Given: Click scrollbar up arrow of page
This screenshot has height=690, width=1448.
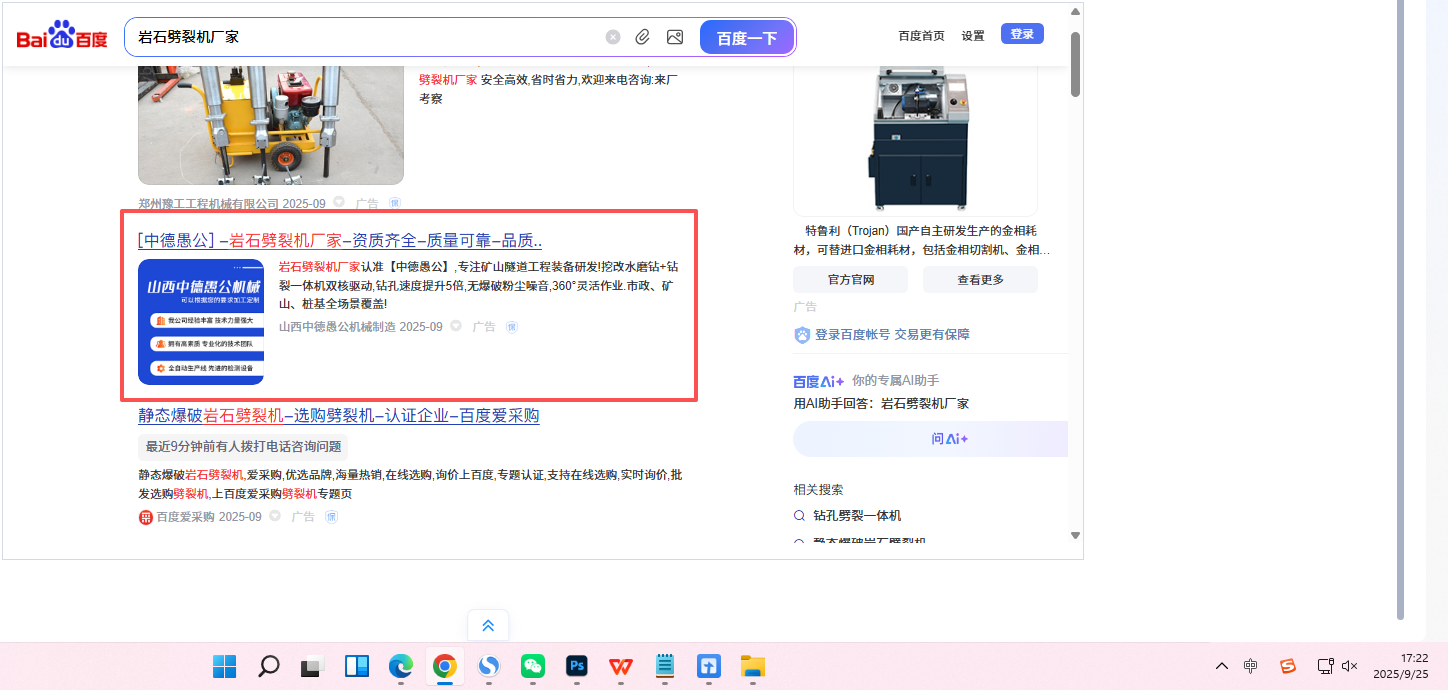Looking at the screenshot, I should [x=1075, y=13].
